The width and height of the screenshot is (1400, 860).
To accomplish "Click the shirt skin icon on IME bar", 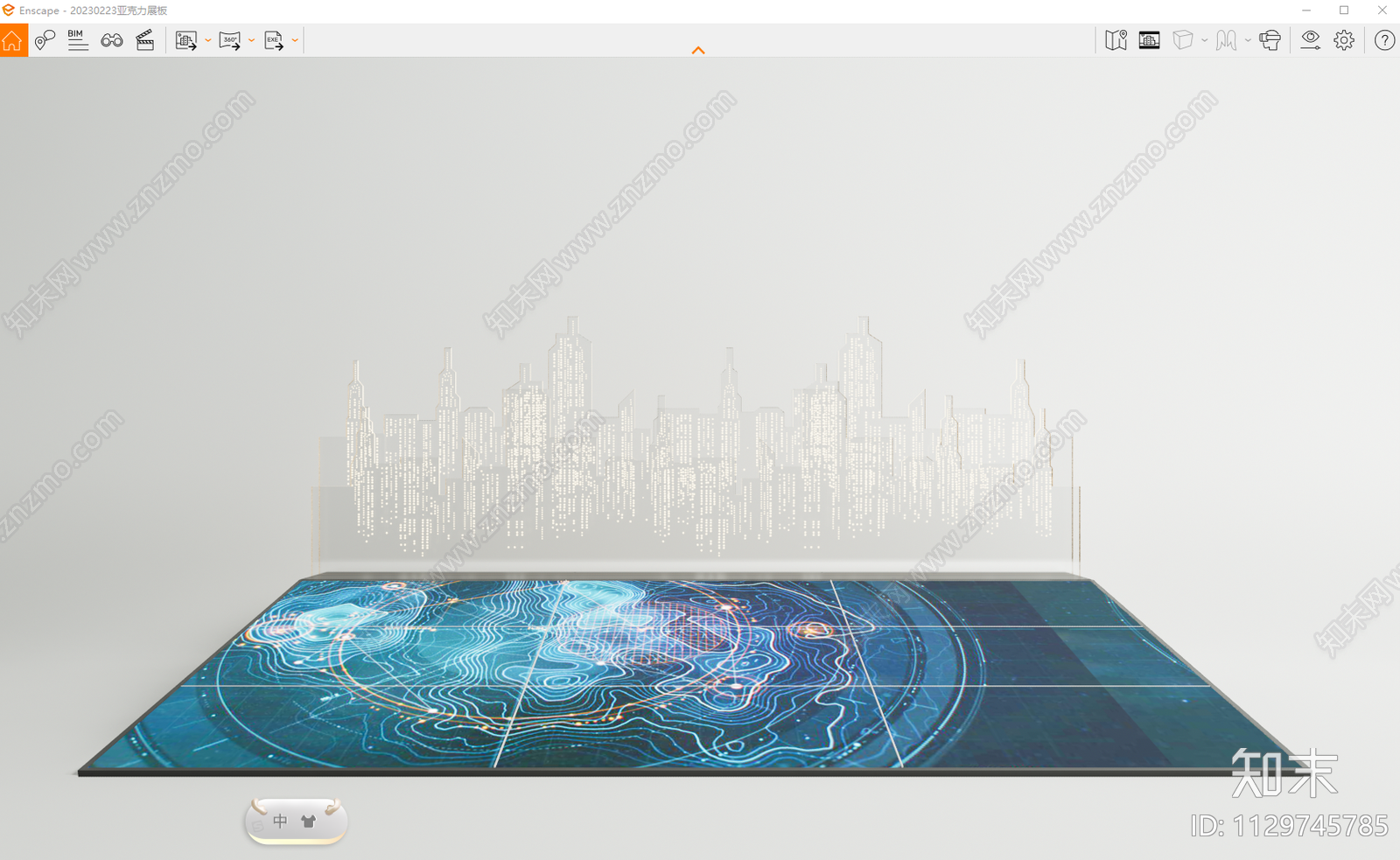I will pos(308,822).
